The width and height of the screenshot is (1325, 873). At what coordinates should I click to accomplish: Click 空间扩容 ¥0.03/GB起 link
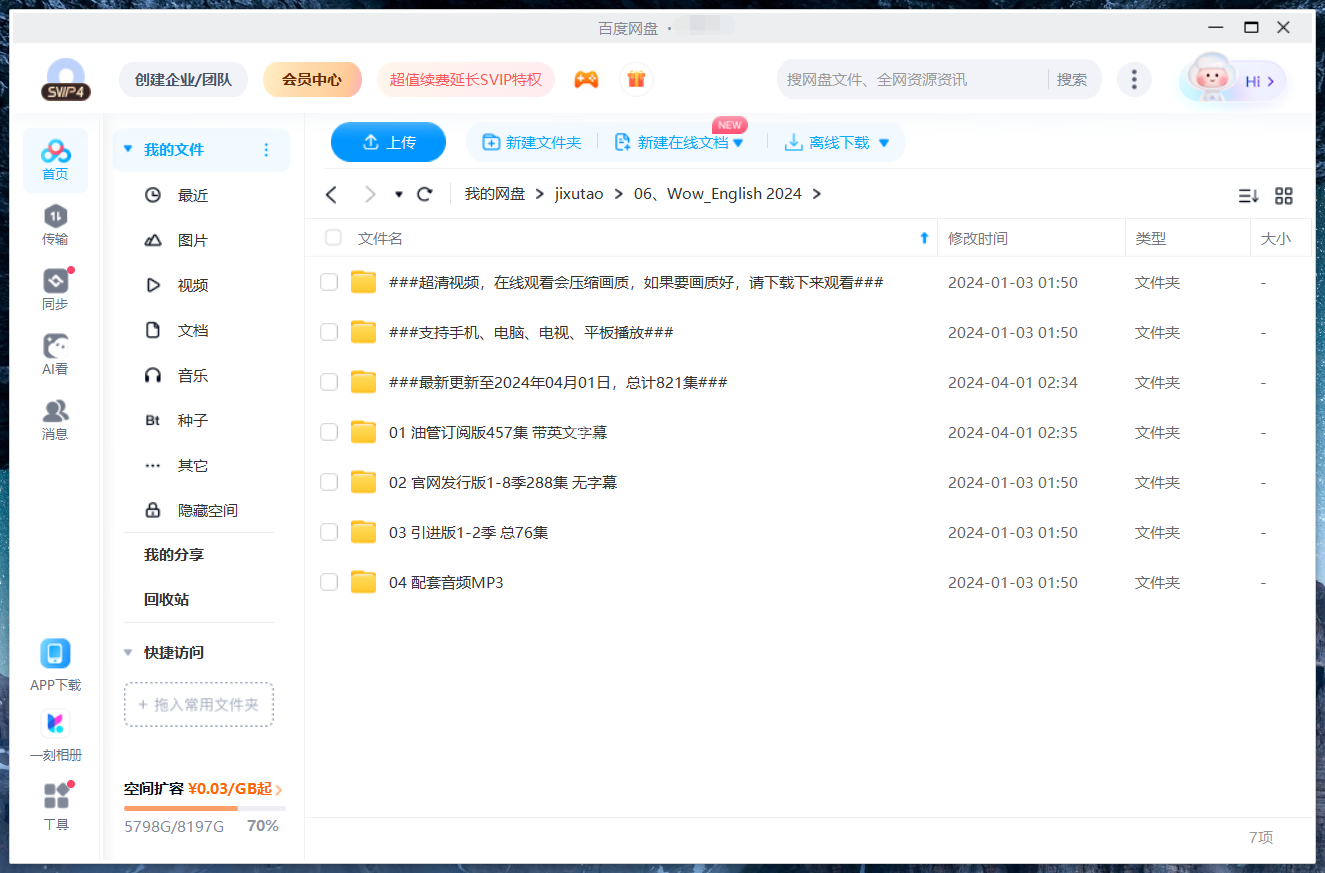(x=203, y=789)
